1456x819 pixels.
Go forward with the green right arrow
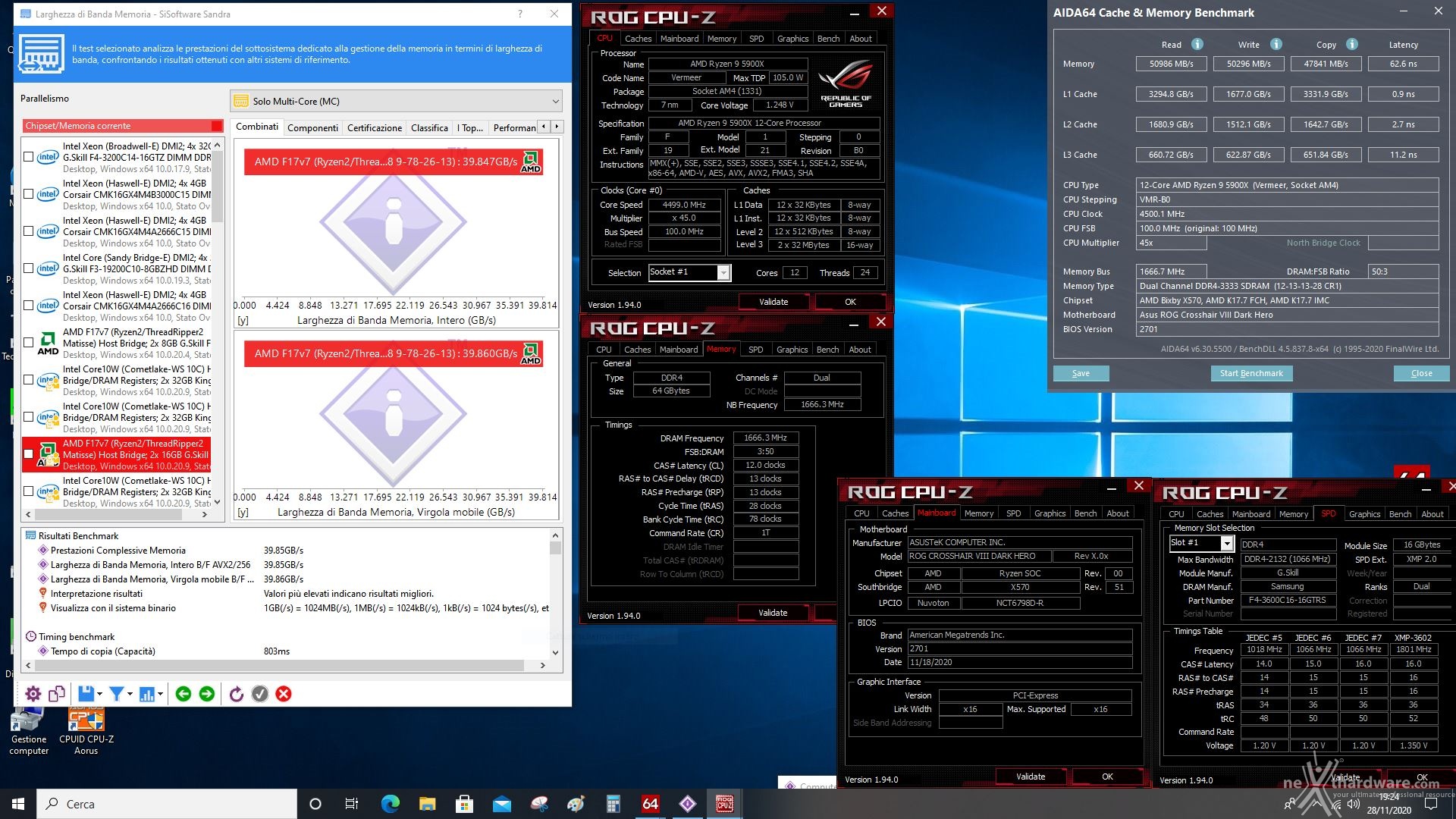click(x=206, y=694)
